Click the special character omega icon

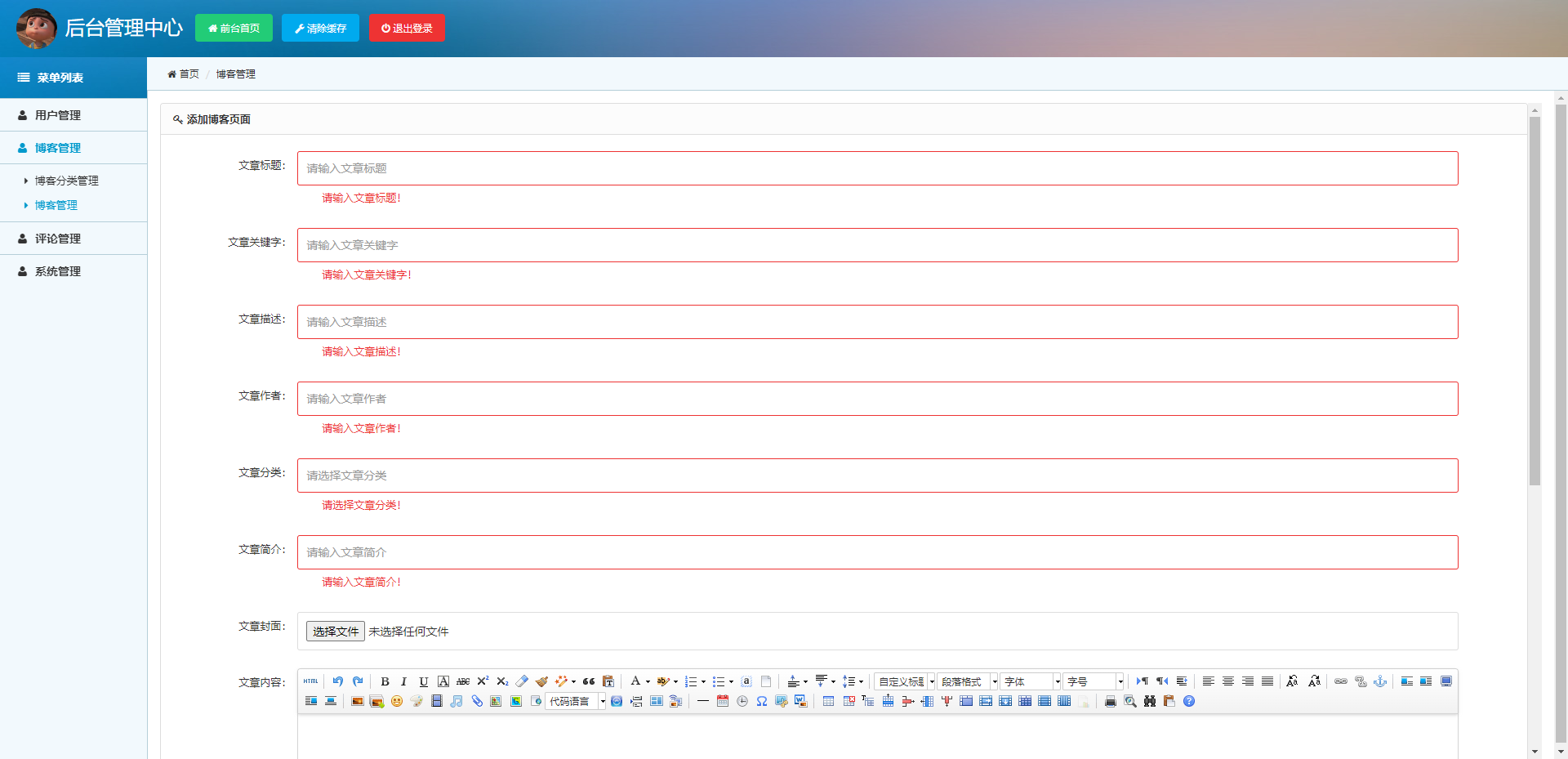(x=762, y=701)
